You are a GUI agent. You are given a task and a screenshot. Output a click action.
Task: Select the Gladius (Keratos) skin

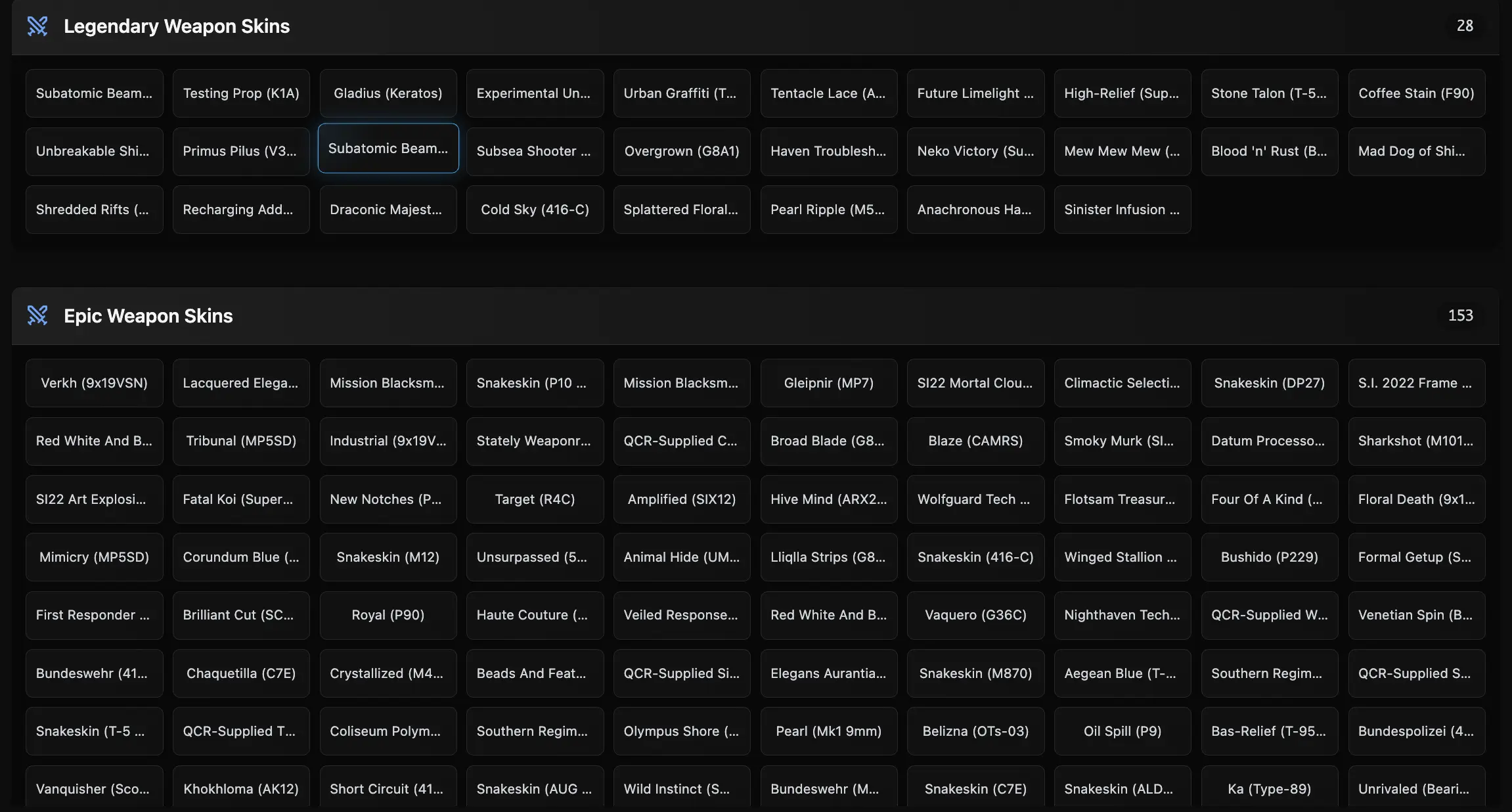click(x=388, y=93)
